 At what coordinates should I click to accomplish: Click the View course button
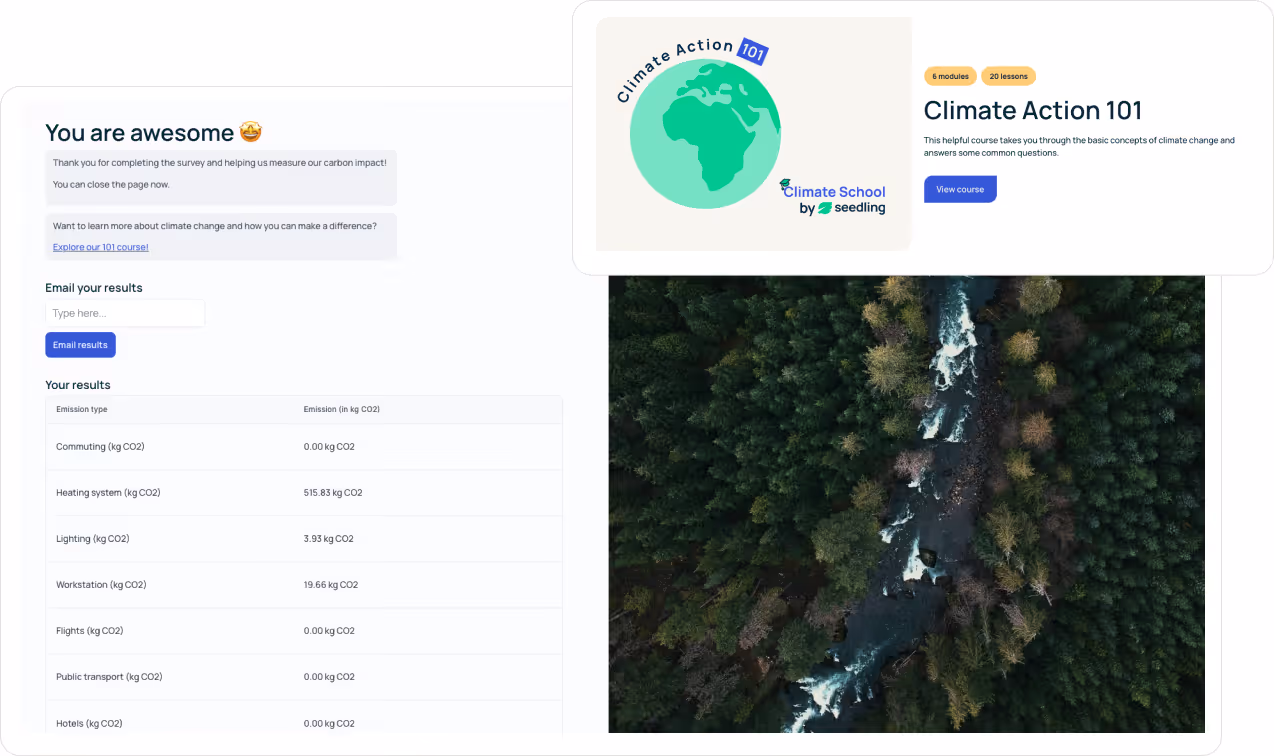click(960, 189)
